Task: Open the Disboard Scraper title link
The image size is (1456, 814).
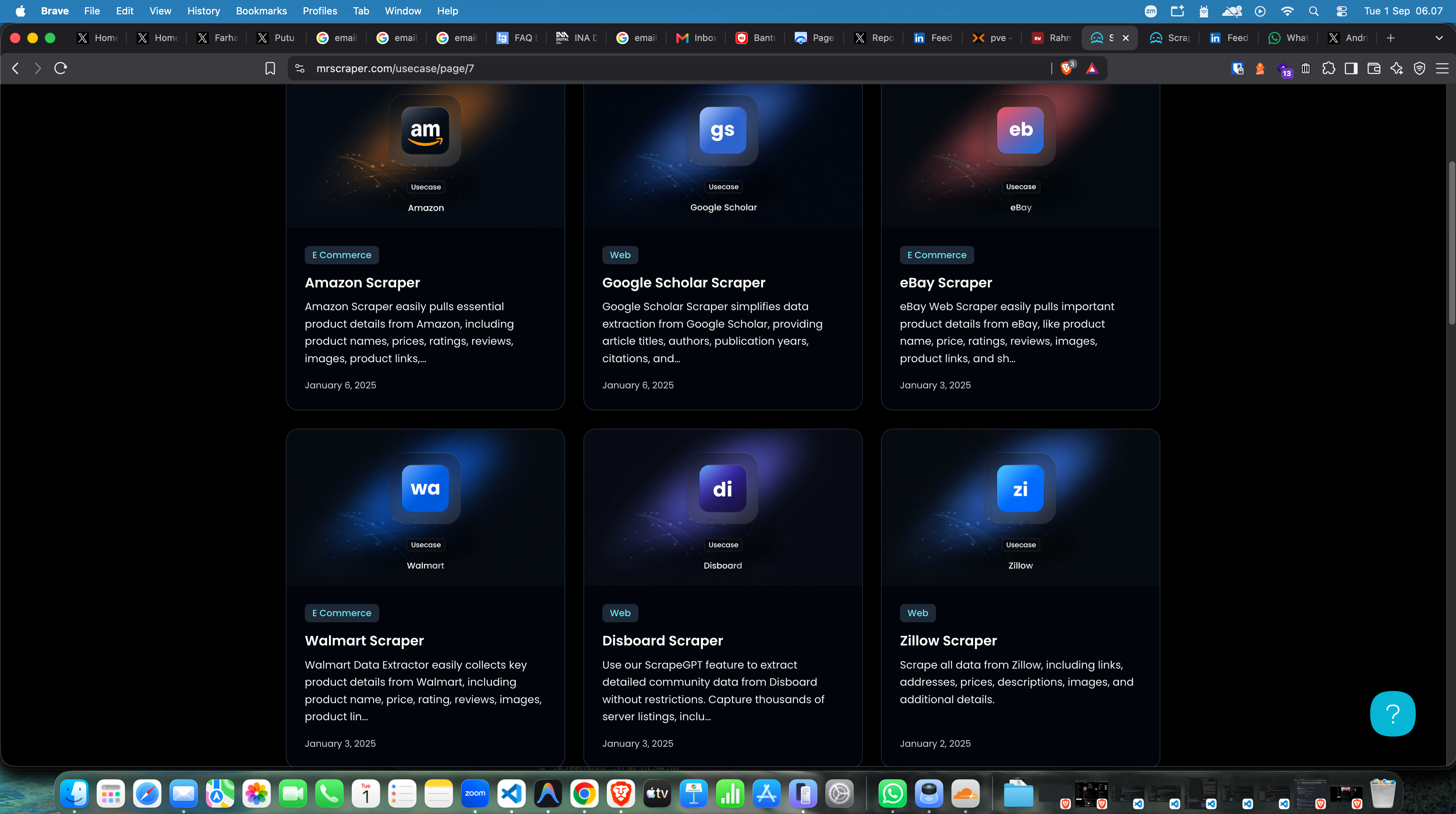Action: tap(662, 640)
